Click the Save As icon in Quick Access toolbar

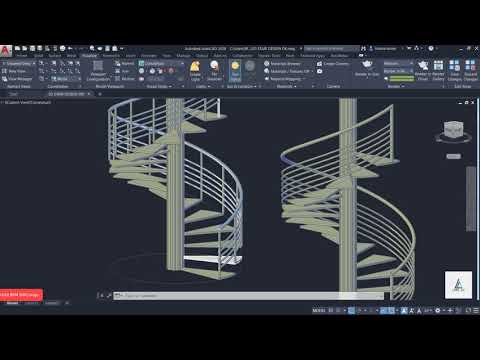[x=40, y=49]
